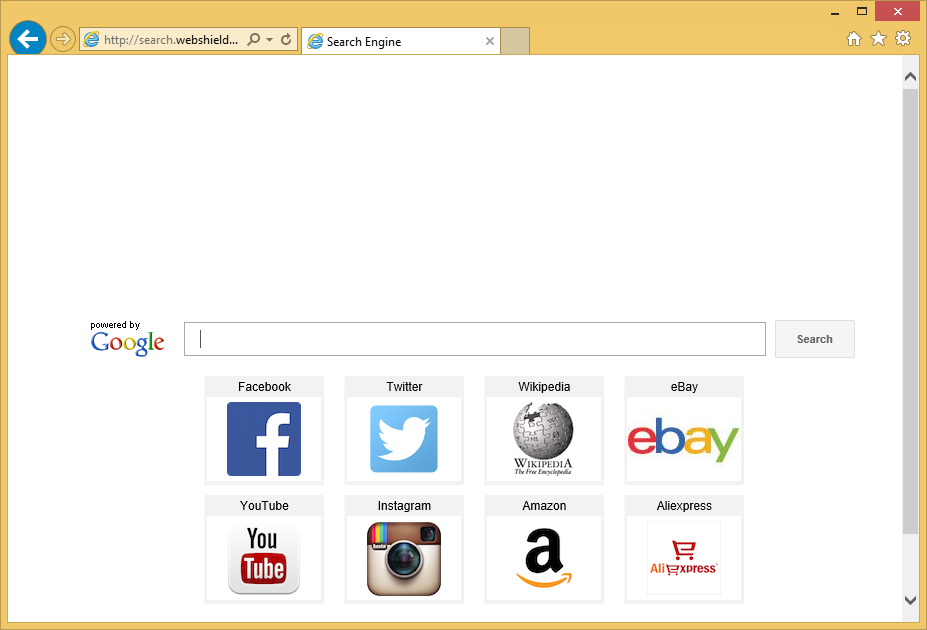Select the Search Engine tab

(401, 41)
